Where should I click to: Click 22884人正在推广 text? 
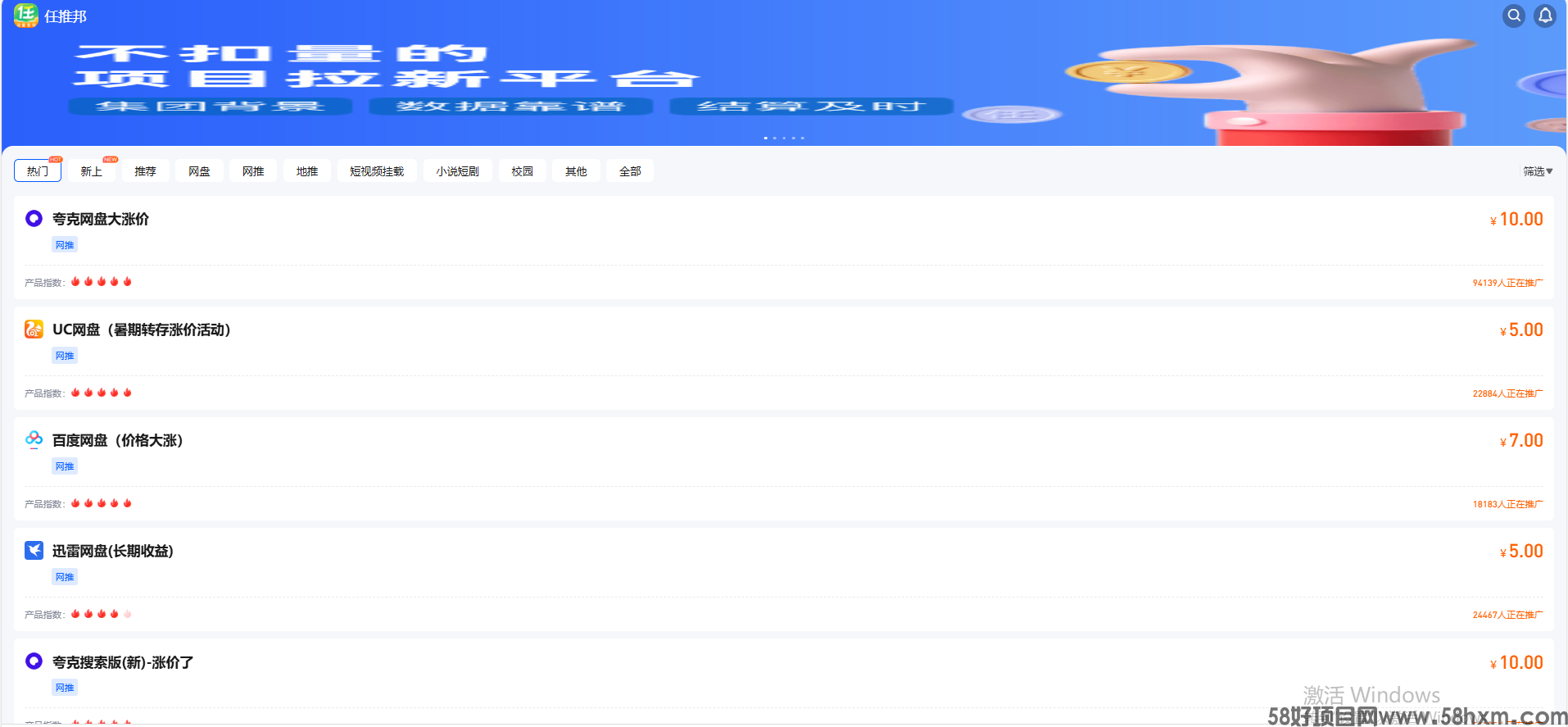coord(1507,393)
